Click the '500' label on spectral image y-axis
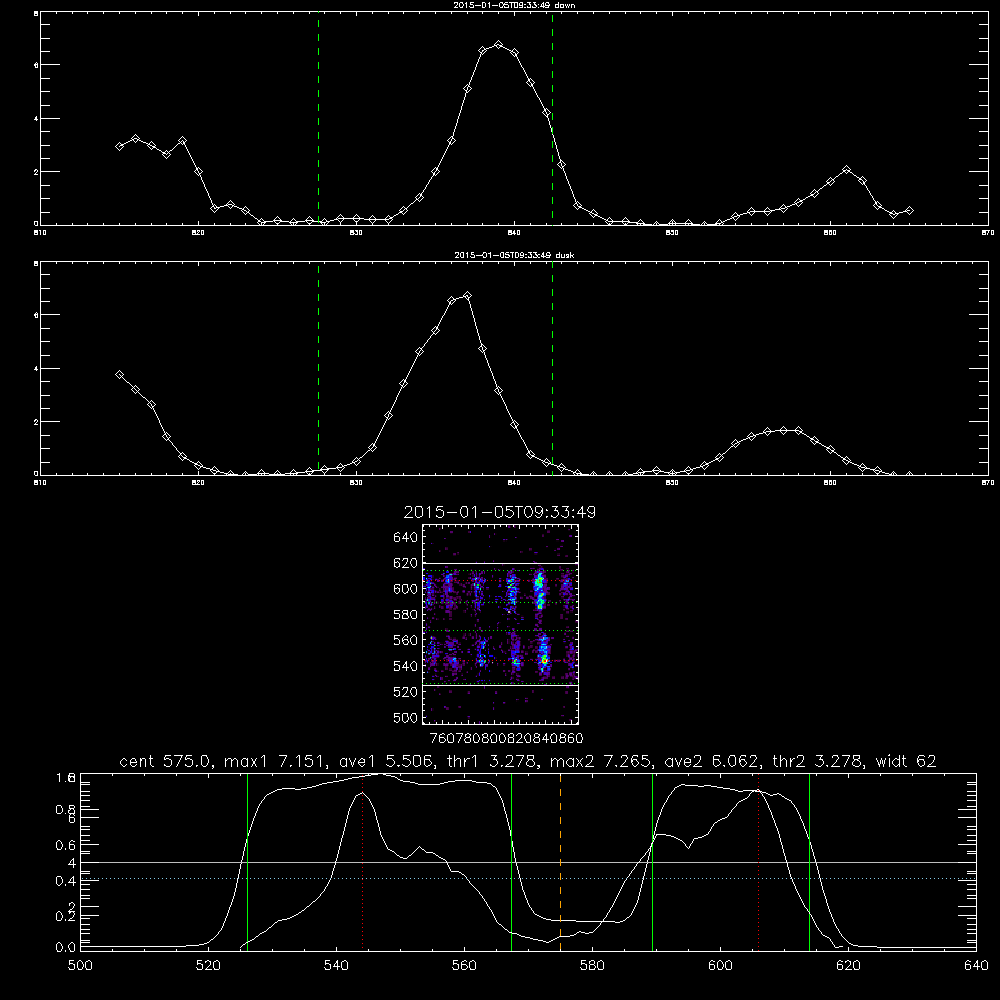 coord(405,717)
